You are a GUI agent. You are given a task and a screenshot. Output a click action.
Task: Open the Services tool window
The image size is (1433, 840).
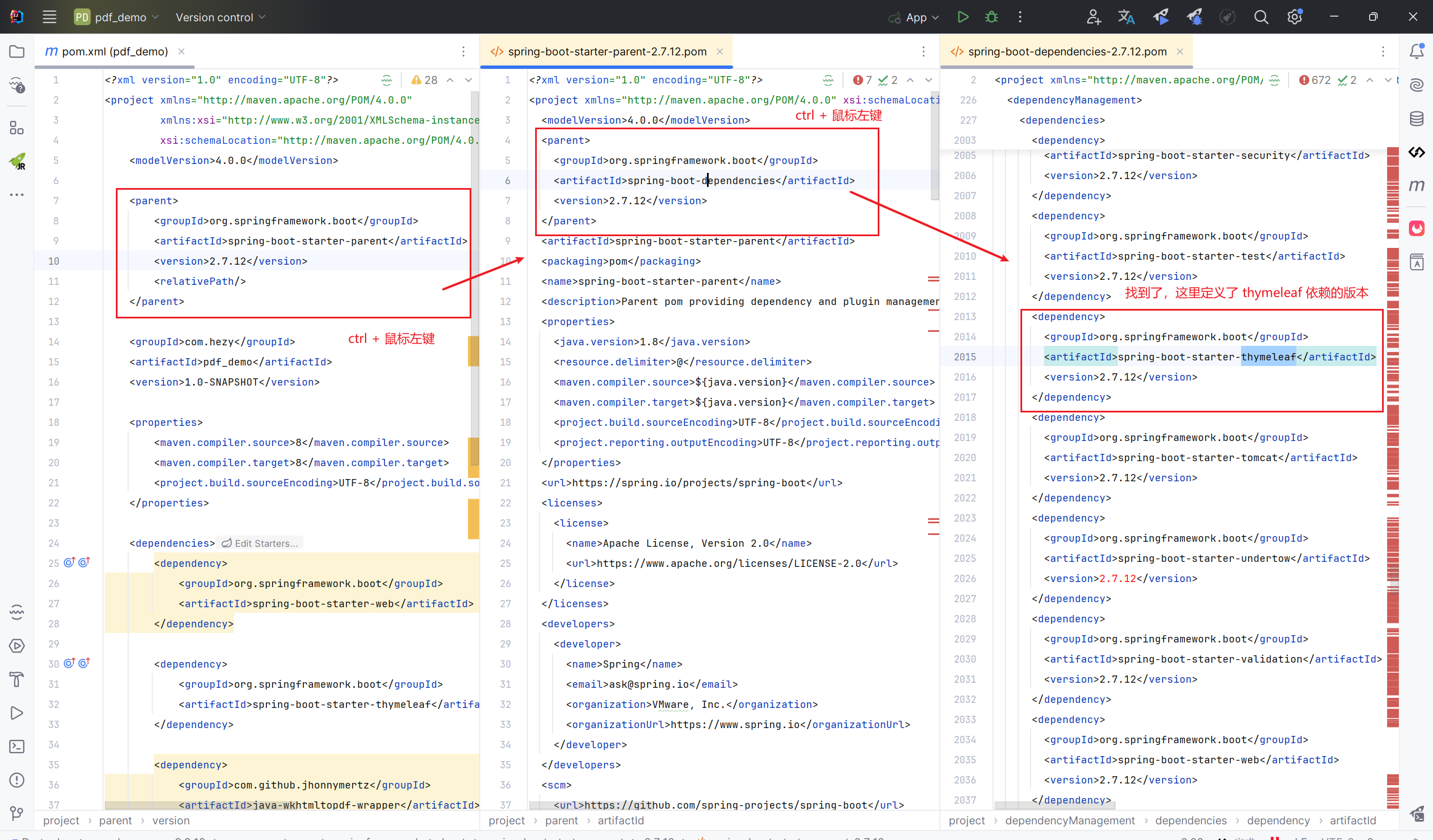point(17,646)
